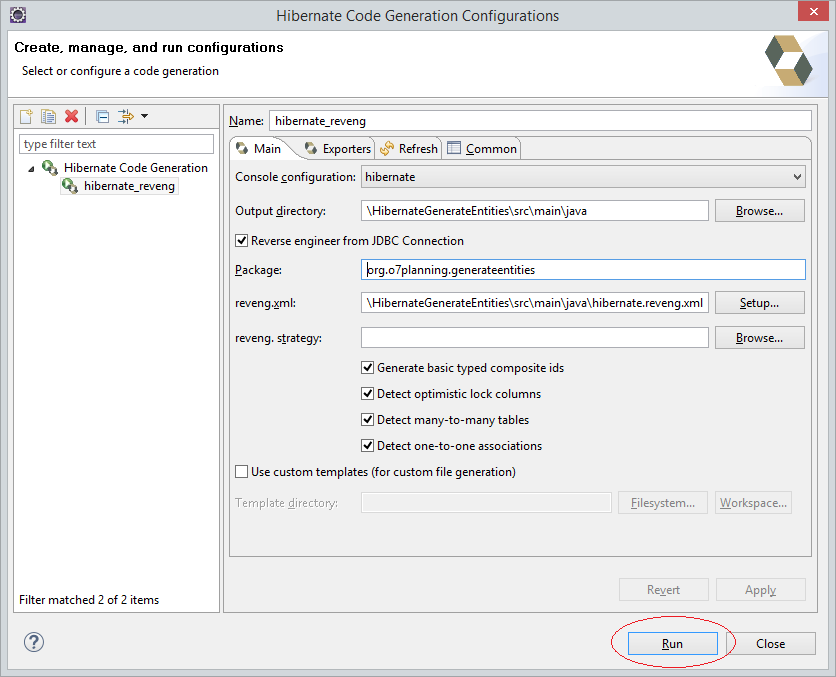Toggle Reverse engineer from JDBC Connection
This screenshot has width=836, height=677.
pyautogui.click(x=242, y=241)
